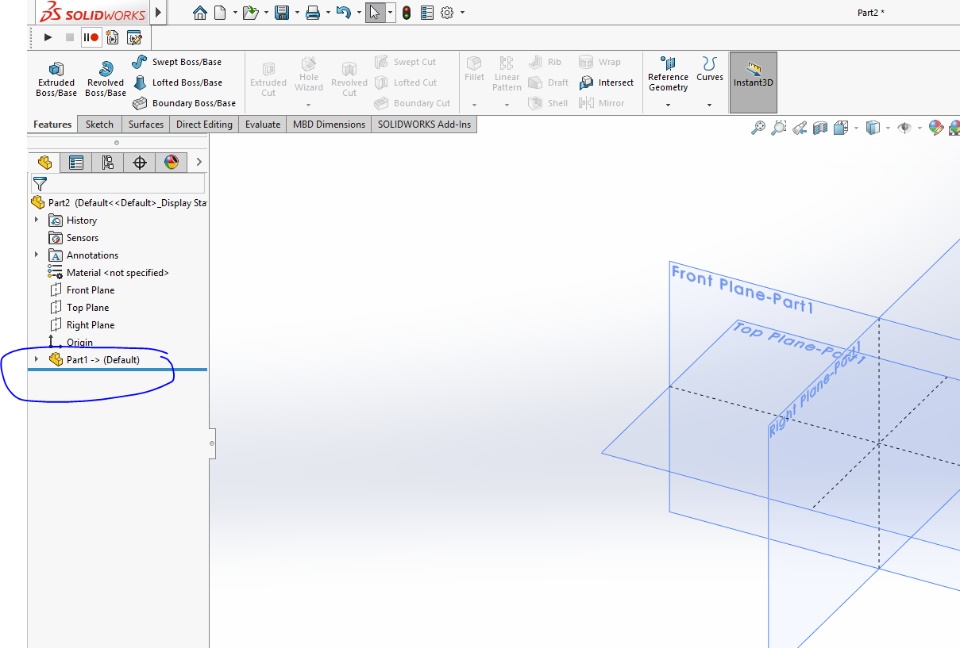Click the Intersect tool
This screenshot has height=648, width=960.
pyautogui.click(x=606, y=83)
